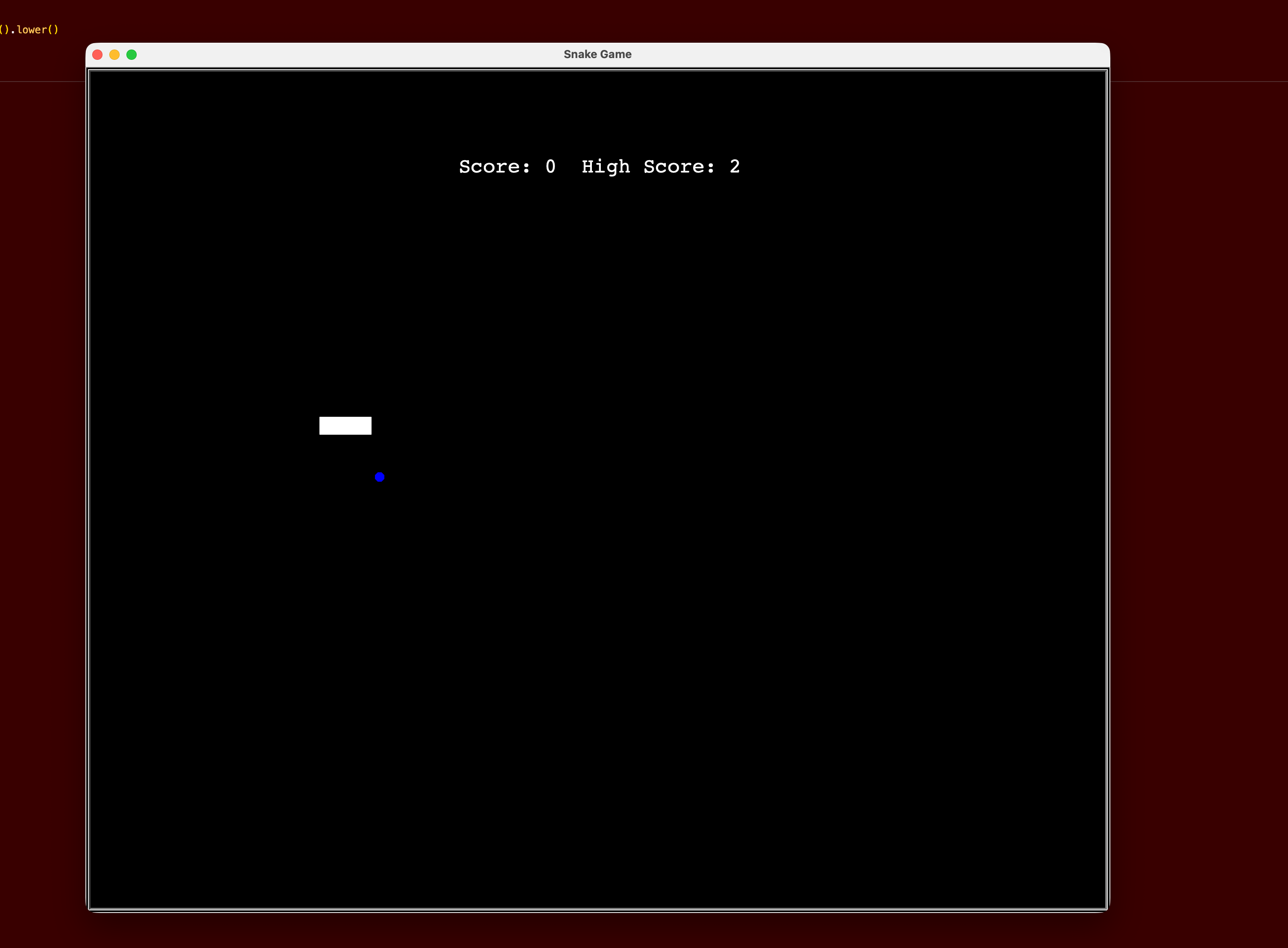Click the "Score: 0" text
This screenshot has height=948, width=1288.
[x=507, y=167]
